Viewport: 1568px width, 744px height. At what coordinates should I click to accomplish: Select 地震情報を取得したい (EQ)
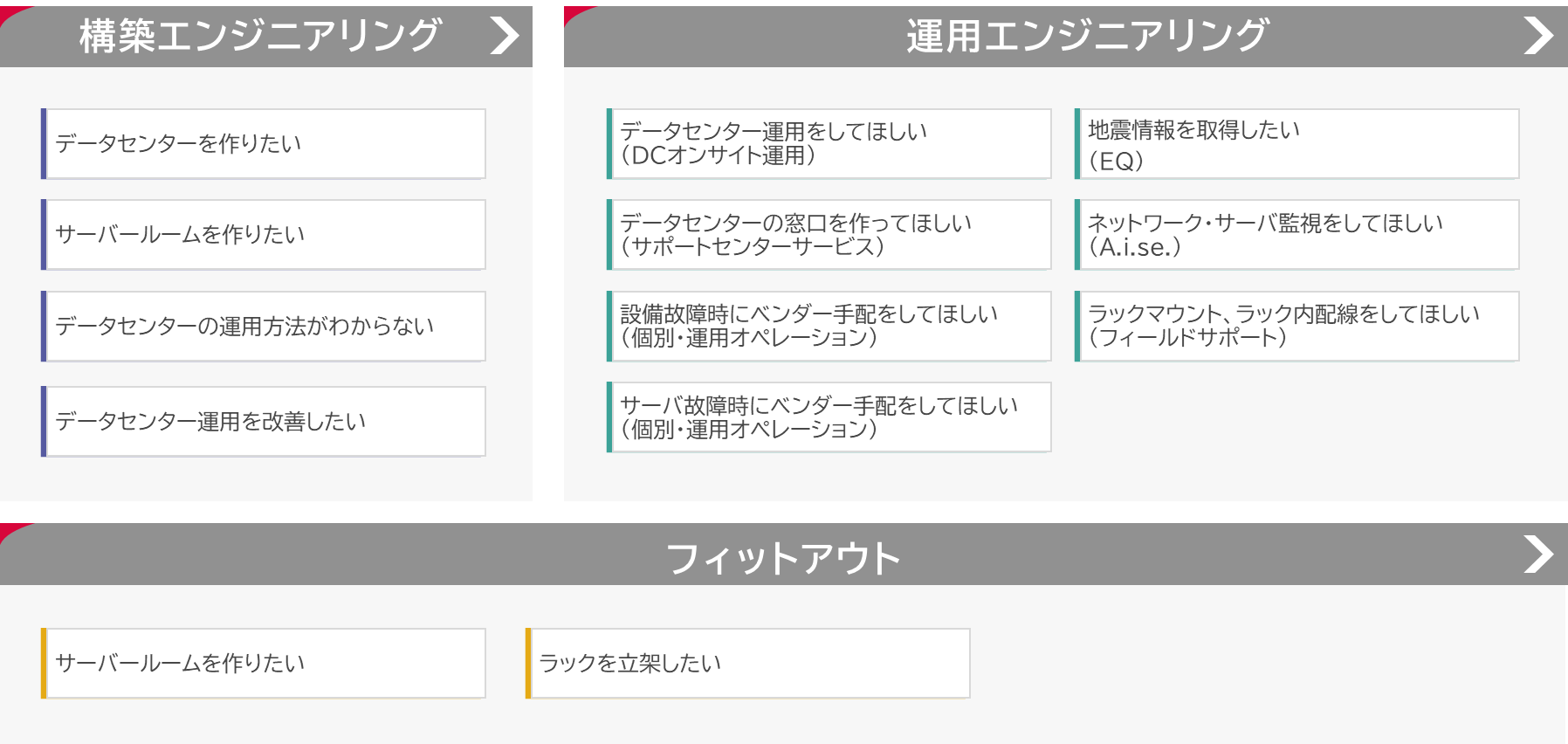[1297, 144]
